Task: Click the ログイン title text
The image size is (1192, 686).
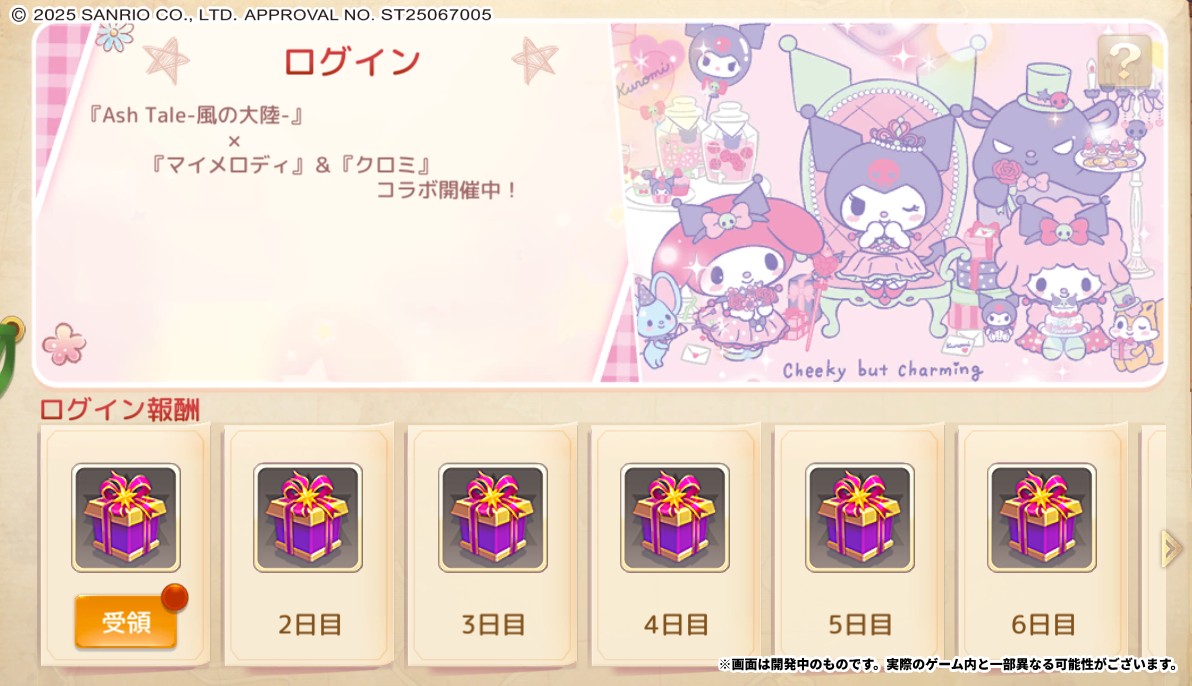Action: point(352,61)
